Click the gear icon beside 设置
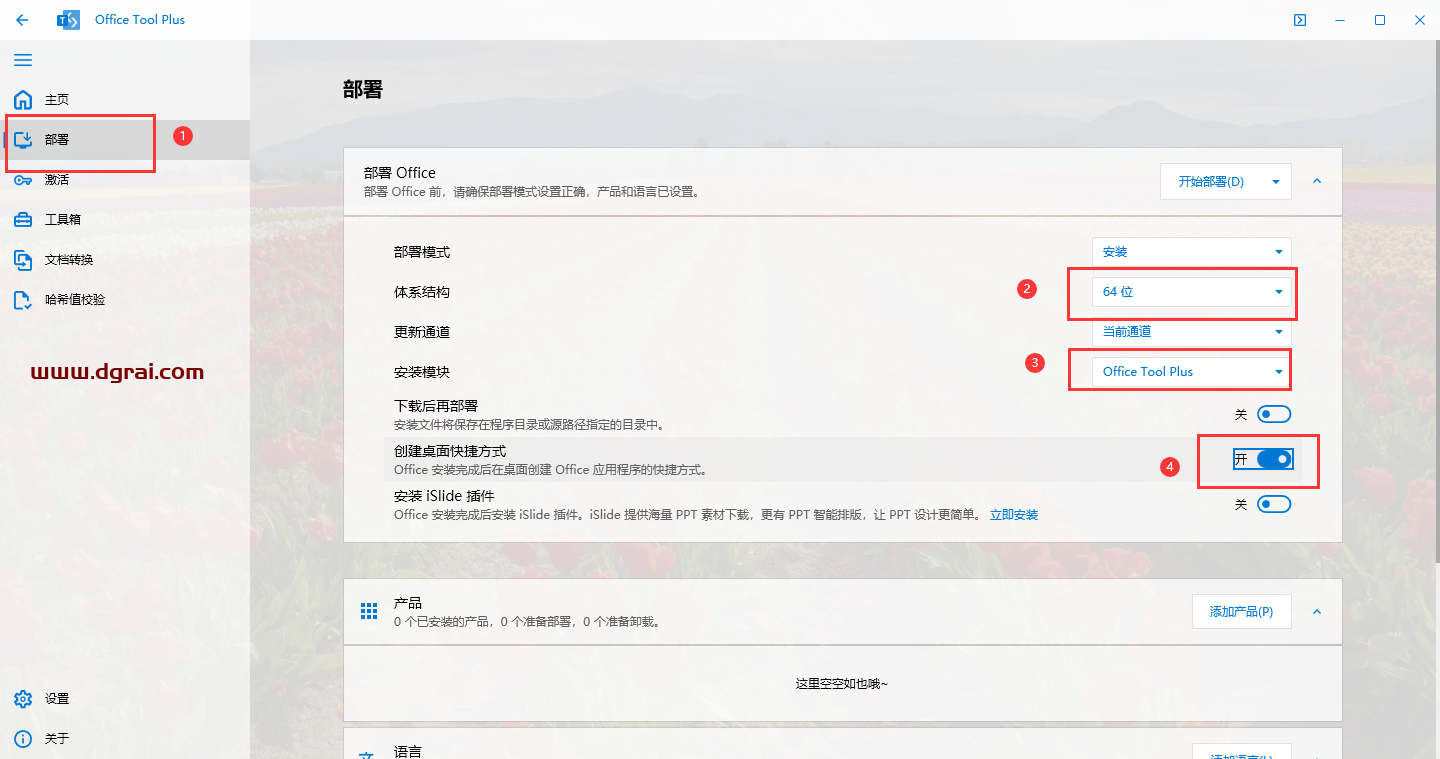The image size is (1440, 759). (23, 699)
